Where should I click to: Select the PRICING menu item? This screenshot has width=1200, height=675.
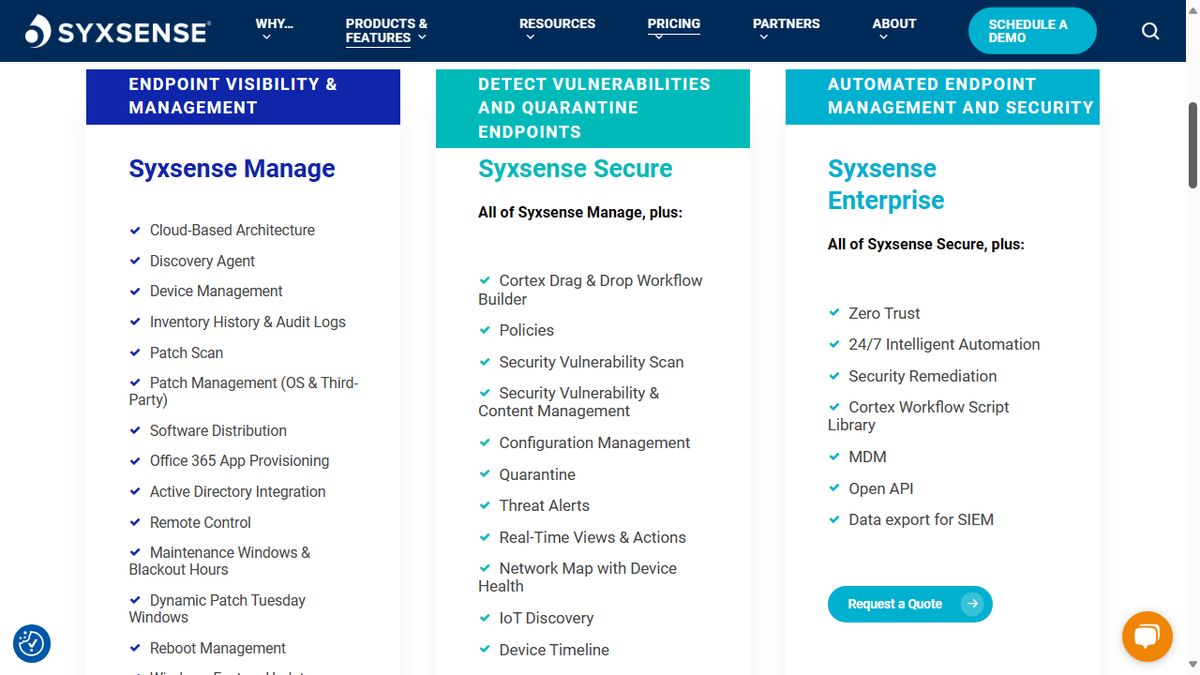coord(673,23)
